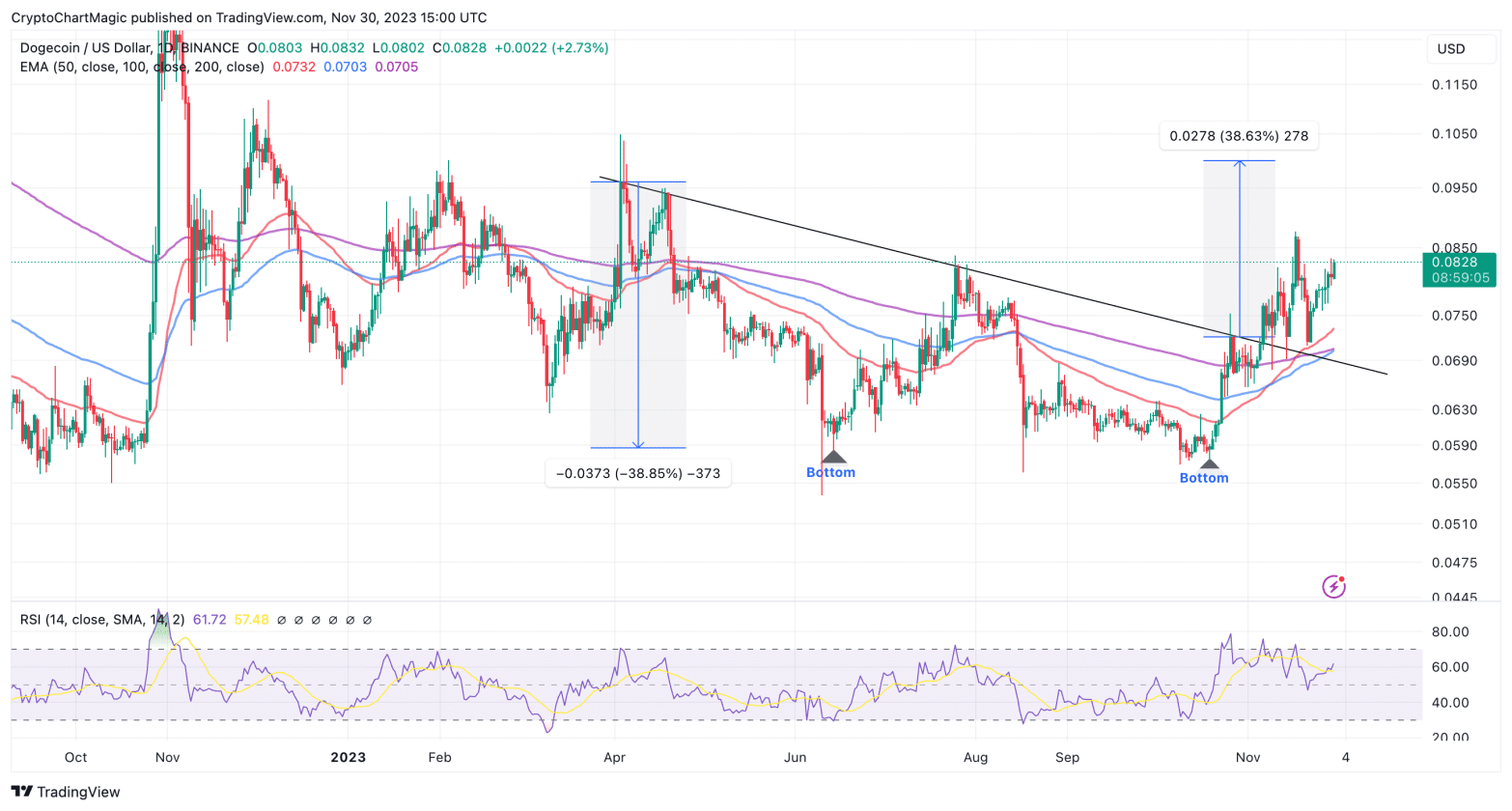Screen dimensions: 1512x811
Task: Click the Aug label on time axis
Action: [975, 757]
